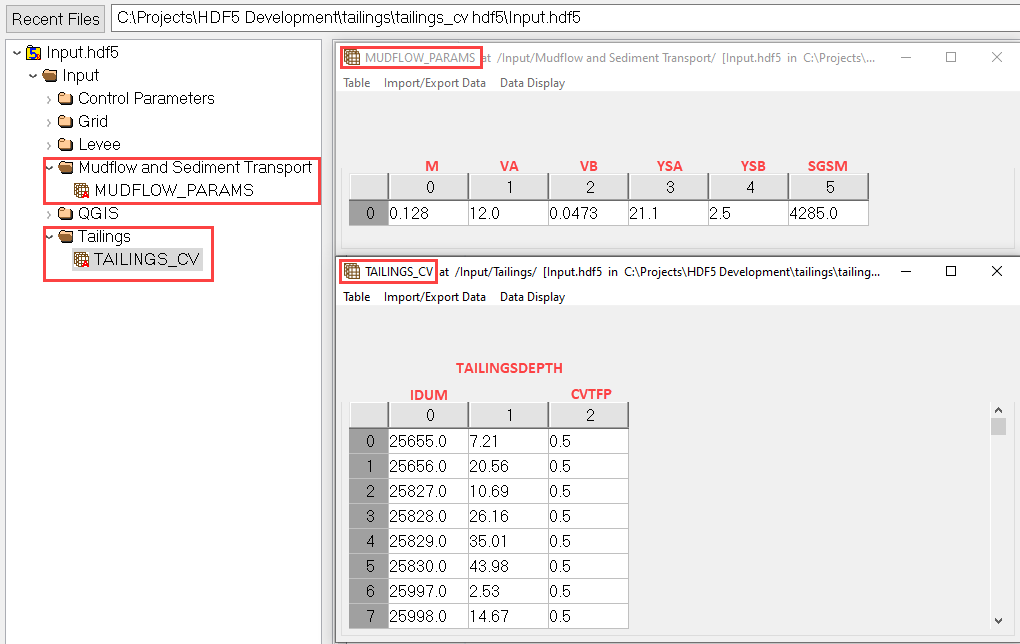
Task: Click the MUDFLOW_PARAMS dataset icon in tree
Action: point(82,190)
